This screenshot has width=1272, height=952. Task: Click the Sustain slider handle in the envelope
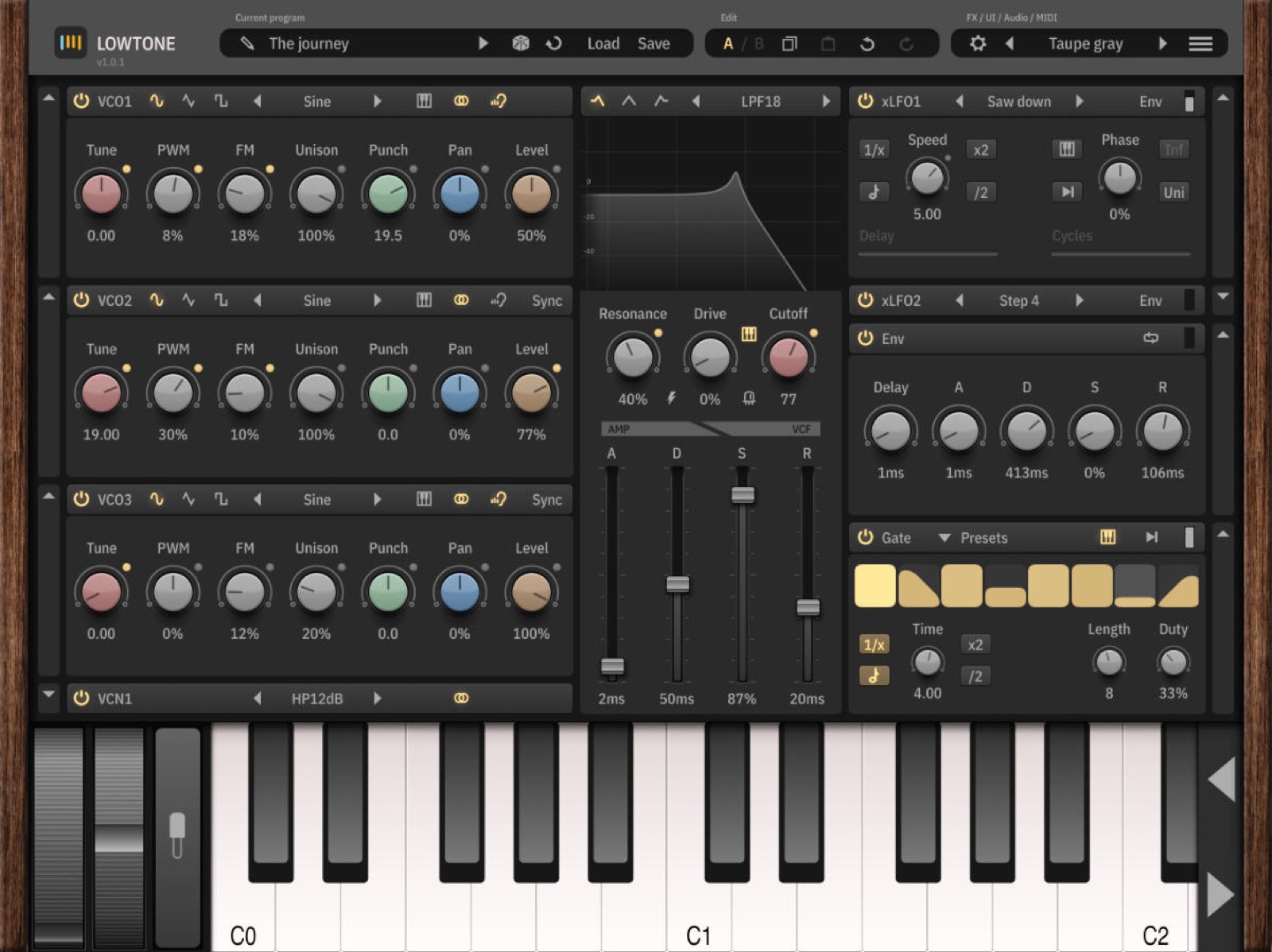click(743, 494)
